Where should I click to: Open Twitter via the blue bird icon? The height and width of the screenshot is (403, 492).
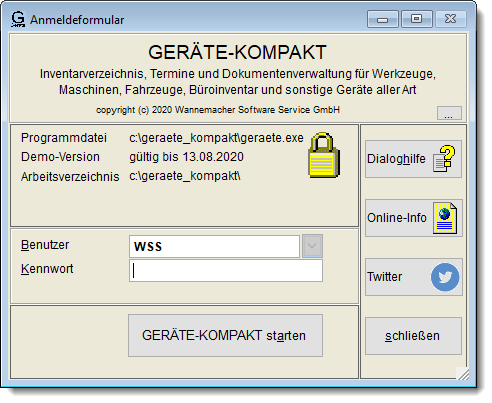(445, 277)
